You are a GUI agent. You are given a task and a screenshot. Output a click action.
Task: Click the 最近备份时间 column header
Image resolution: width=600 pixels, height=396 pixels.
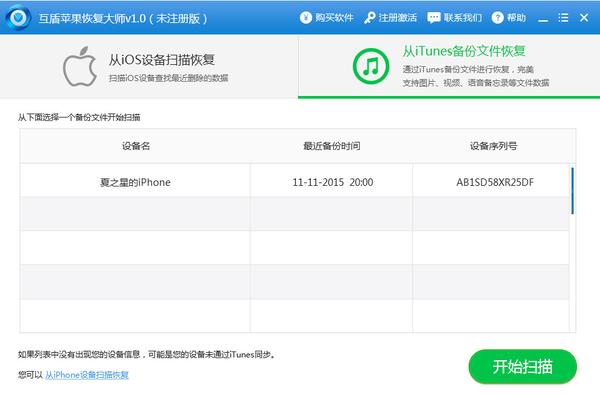[x=332, y=146]
